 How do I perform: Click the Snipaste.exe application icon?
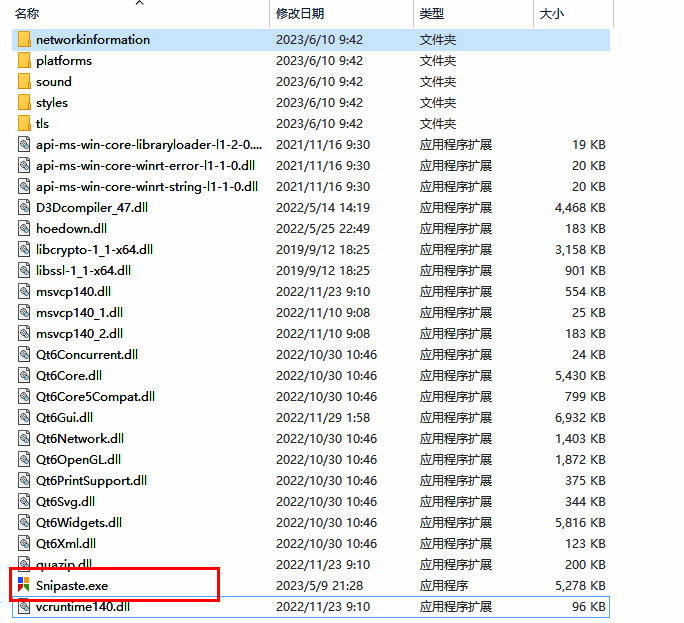[x=24, y=585]
